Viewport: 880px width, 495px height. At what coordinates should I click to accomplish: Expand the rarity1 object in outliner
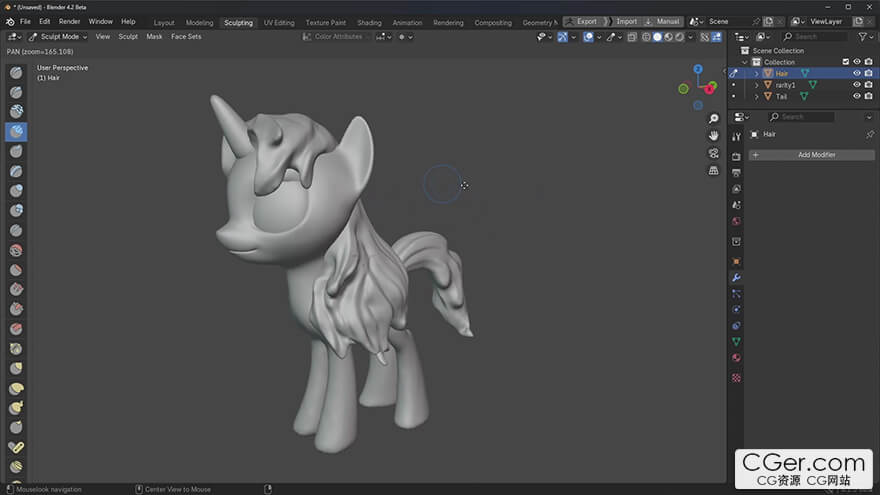tap(757, 85)
